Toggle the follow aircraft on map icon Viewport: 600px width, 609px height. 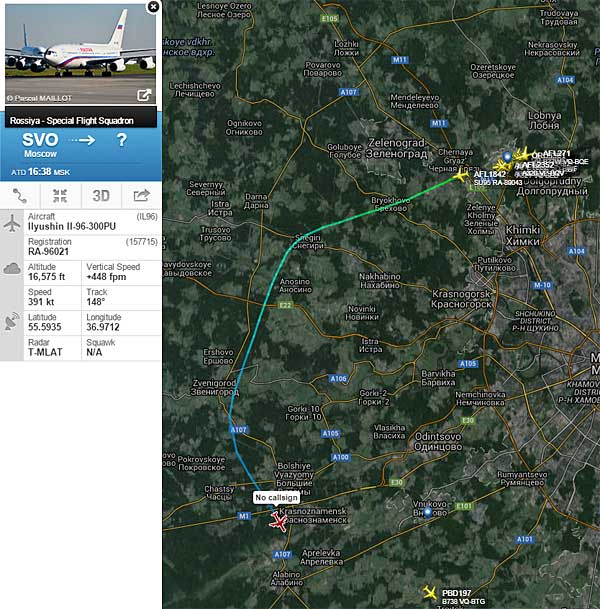[60, 196]
